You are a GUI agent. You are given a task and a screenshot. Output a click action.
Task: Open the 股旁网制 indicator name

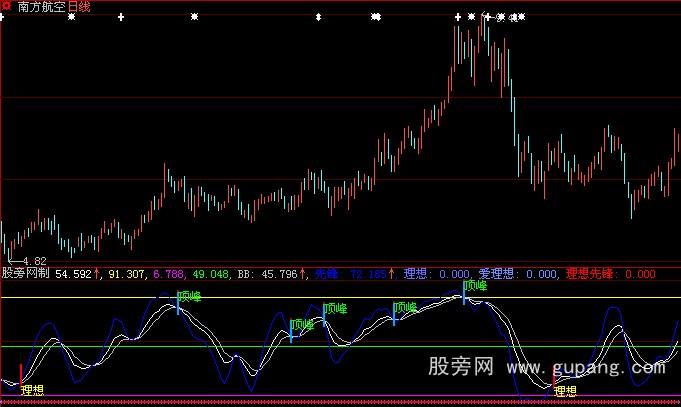point(26,273)
